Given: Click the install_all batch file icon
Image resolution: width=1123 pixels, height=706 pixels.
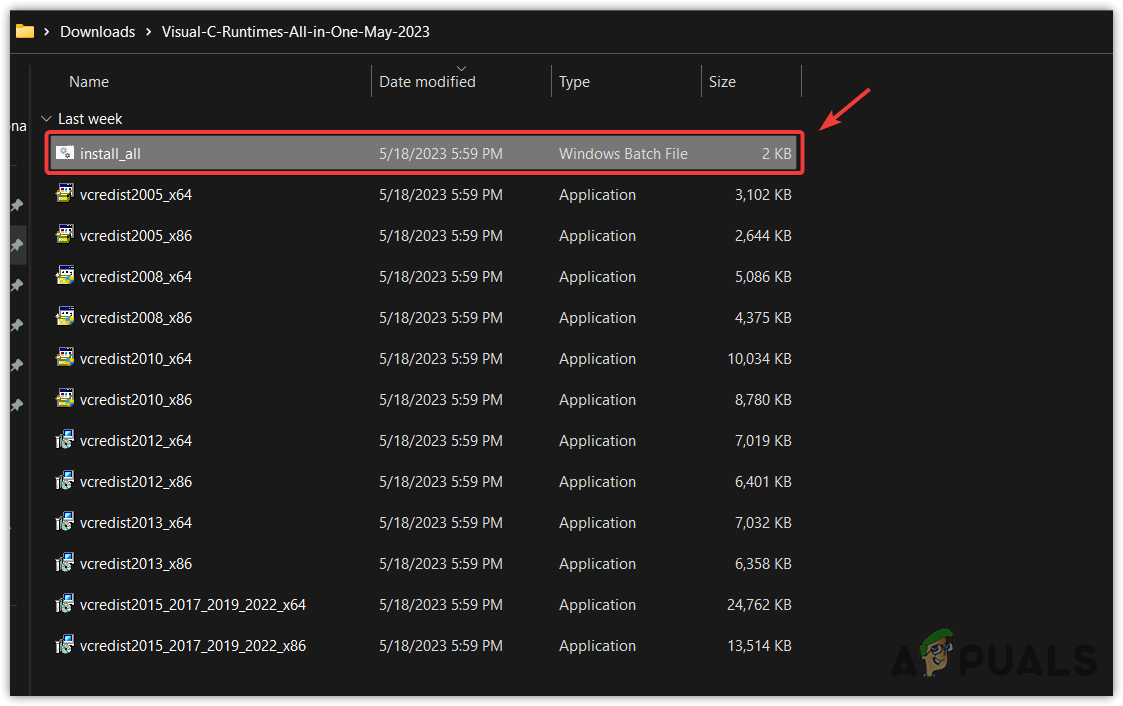Looking at the screenshot, I should (x=65, y=154).
